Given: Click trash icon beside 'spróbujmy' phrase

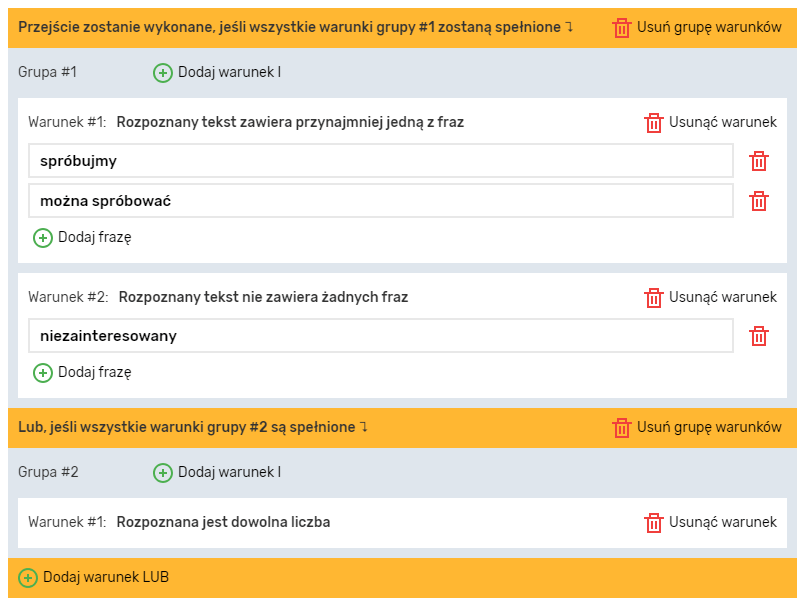Looking at the screenshot, I should point(759,161).
